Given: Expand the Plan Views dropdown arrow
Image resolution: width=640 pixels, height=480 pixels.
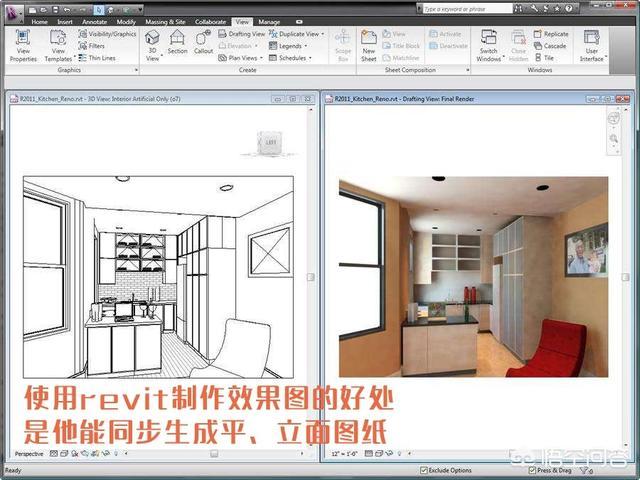Looking at the screenshot, I should coord(261,58).
